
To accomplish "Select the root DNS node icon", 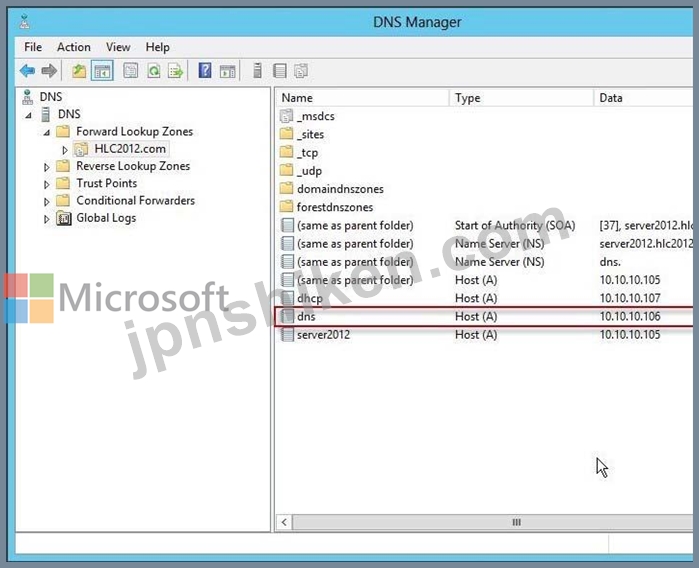I will click(x=28, y=97).
